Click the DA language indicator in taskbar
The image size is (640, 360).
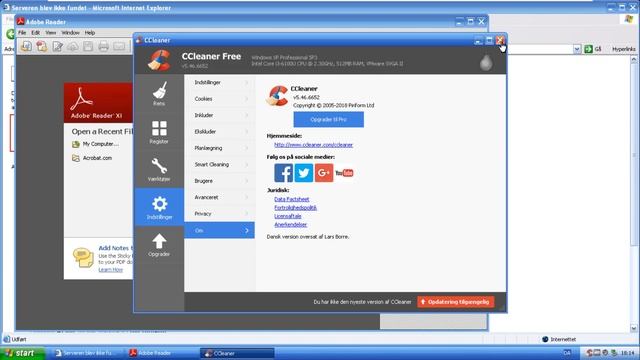click(x=567, y=353)
